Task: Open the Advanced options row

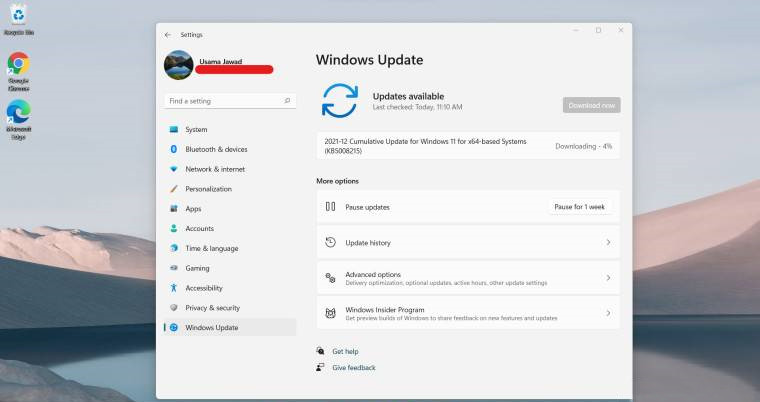Action: (468, 278)
